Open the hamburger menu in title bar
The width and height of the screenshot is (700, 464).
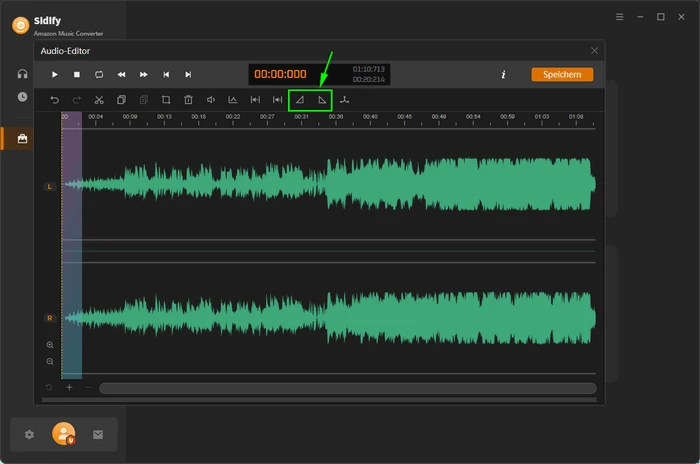(620, 17)
